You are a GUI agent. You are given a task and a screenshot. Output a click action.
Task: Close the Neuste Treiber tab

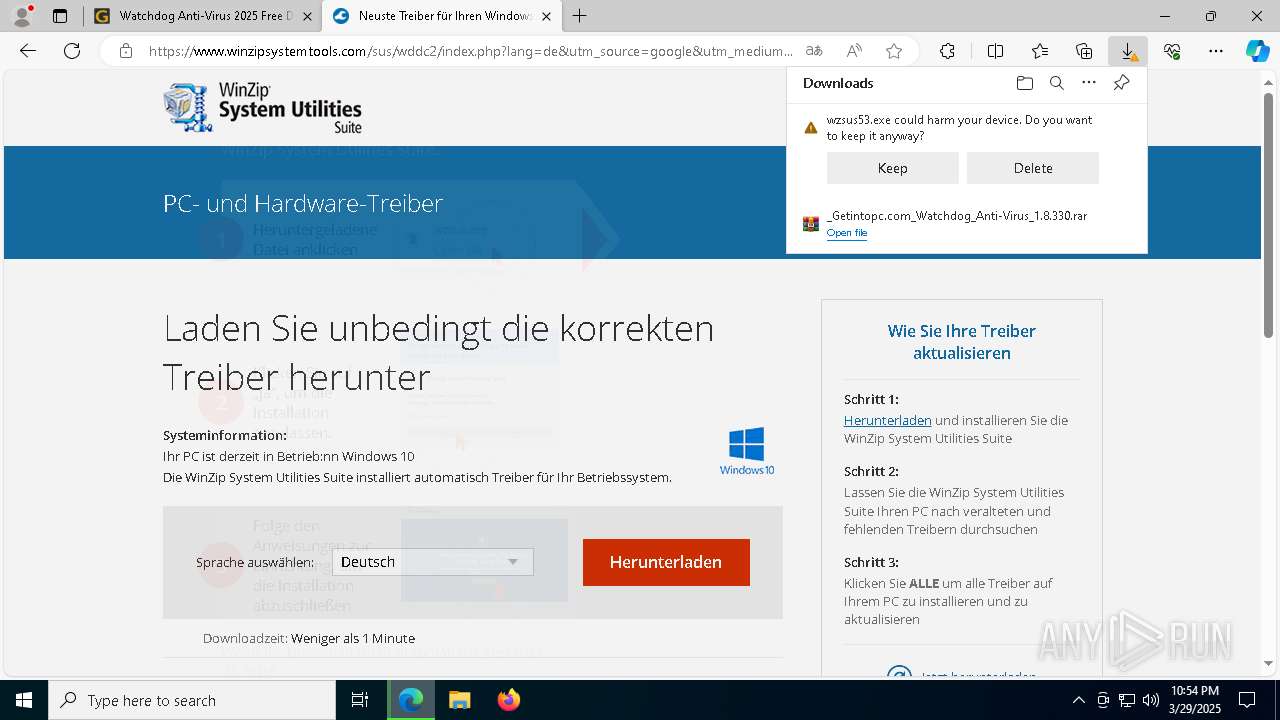(x=546, y=16)
